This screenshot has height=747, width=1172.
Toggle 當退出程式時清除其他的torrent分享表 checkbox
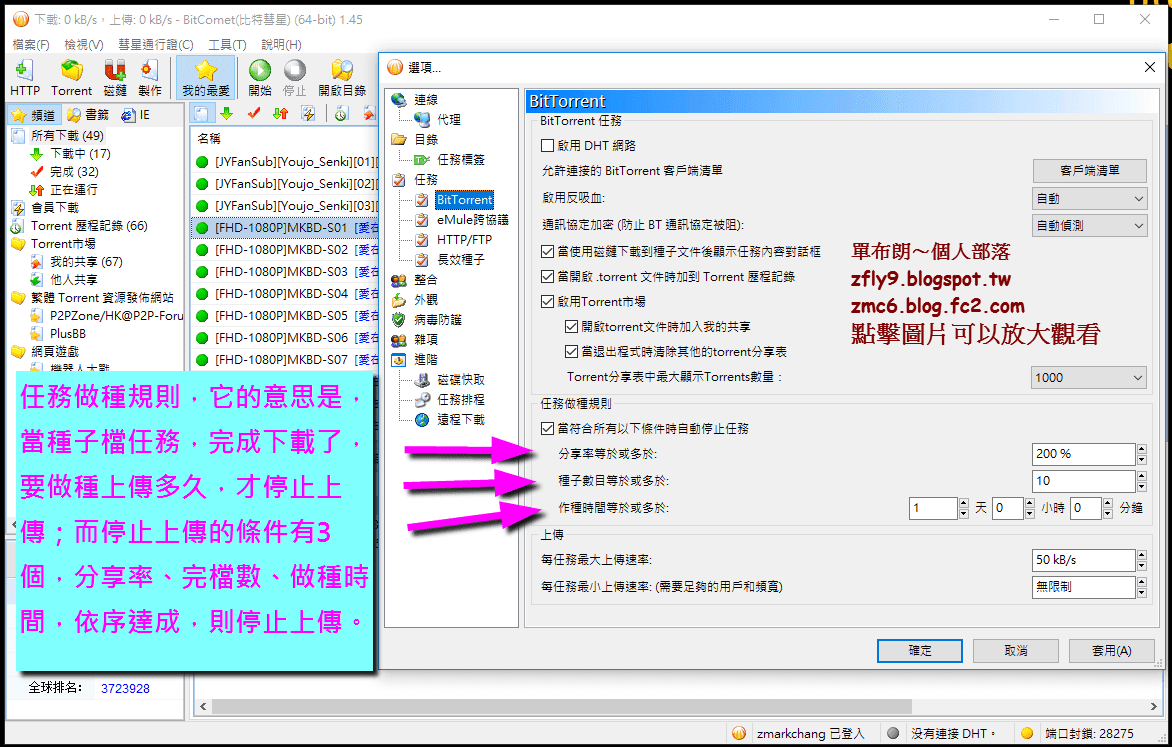pyautogui.click(x=572, y=351)
